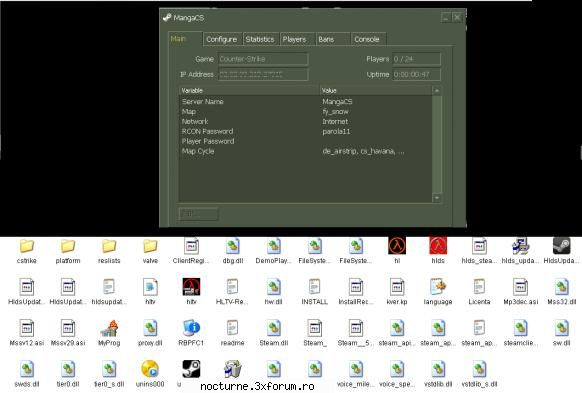
Task: Select the swds.dll file icon
Action: (x=27, y=369)
